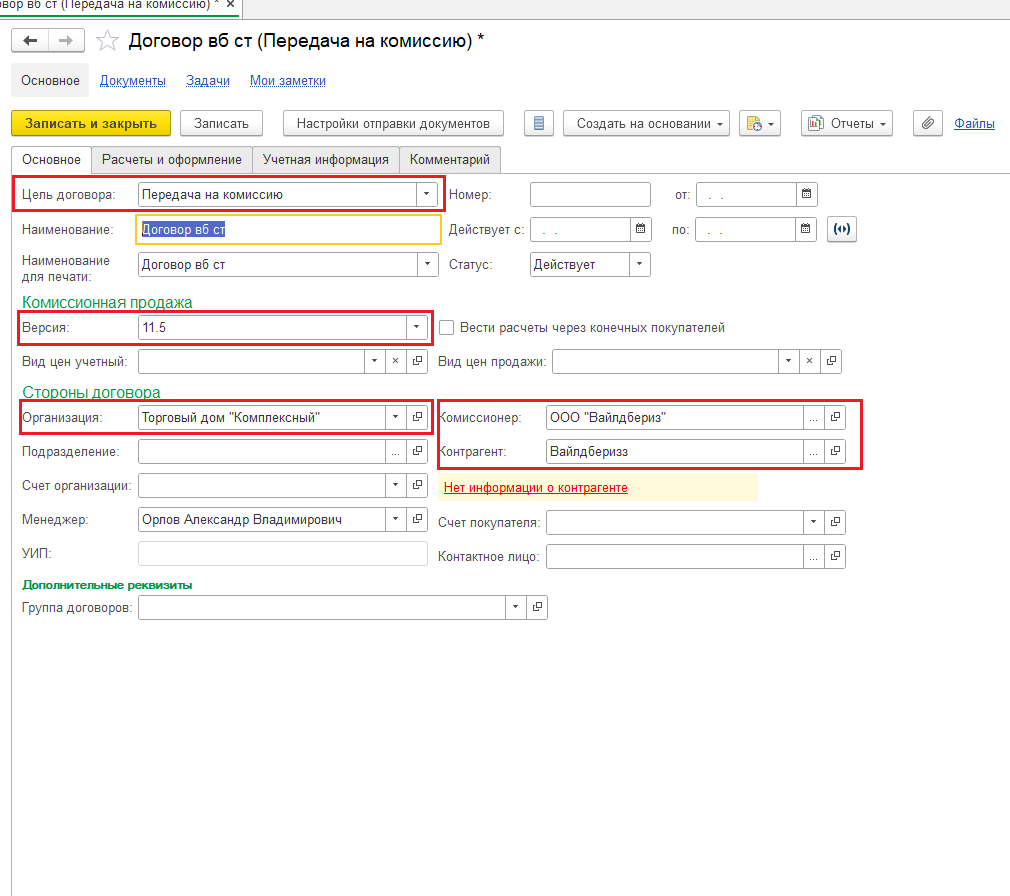1010x896 pixels.
Task: Open the document list icon button
Action: pos(539,123)
